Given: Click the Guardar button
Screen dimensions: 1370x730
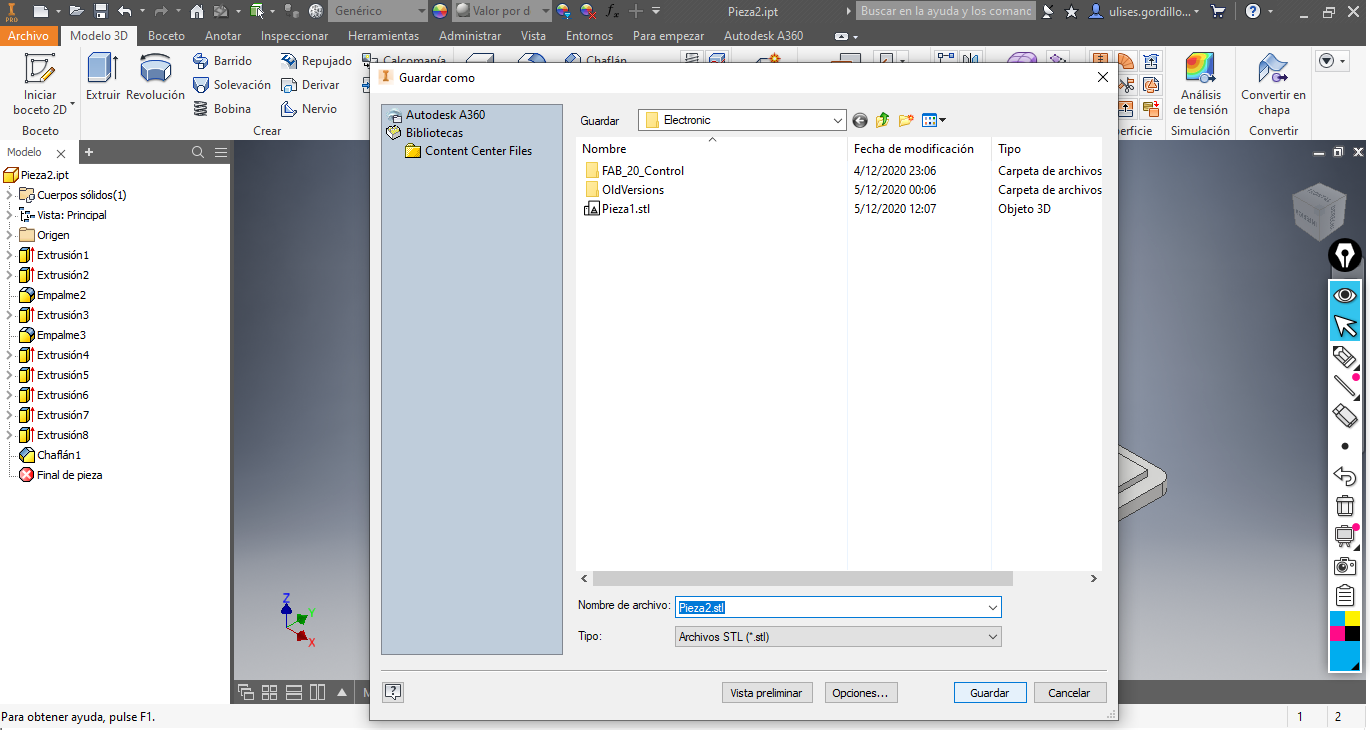Looking at the screenshot, I should point(990,693).
